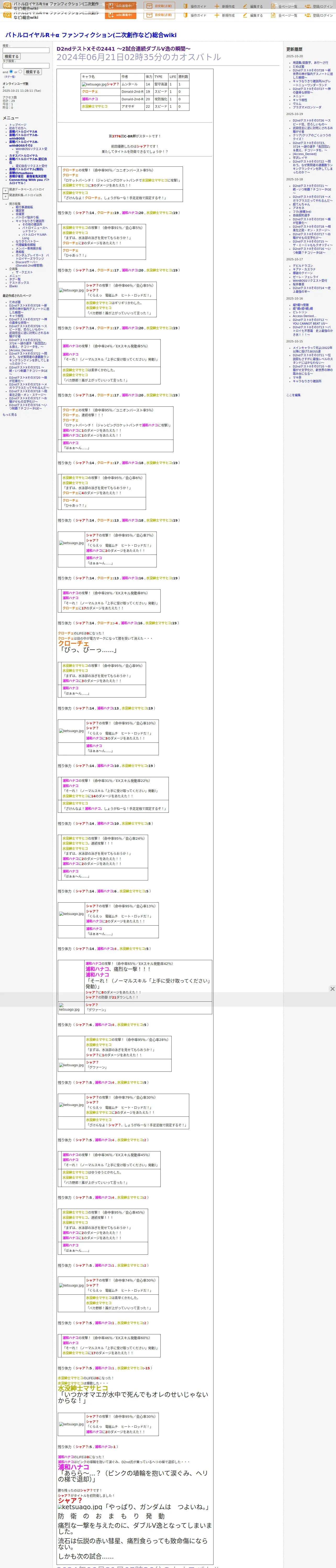Open Connecting With you バトルロイヤル link
The height and width of the screenshot is (1568, 336).
click(x=29, y=181)
